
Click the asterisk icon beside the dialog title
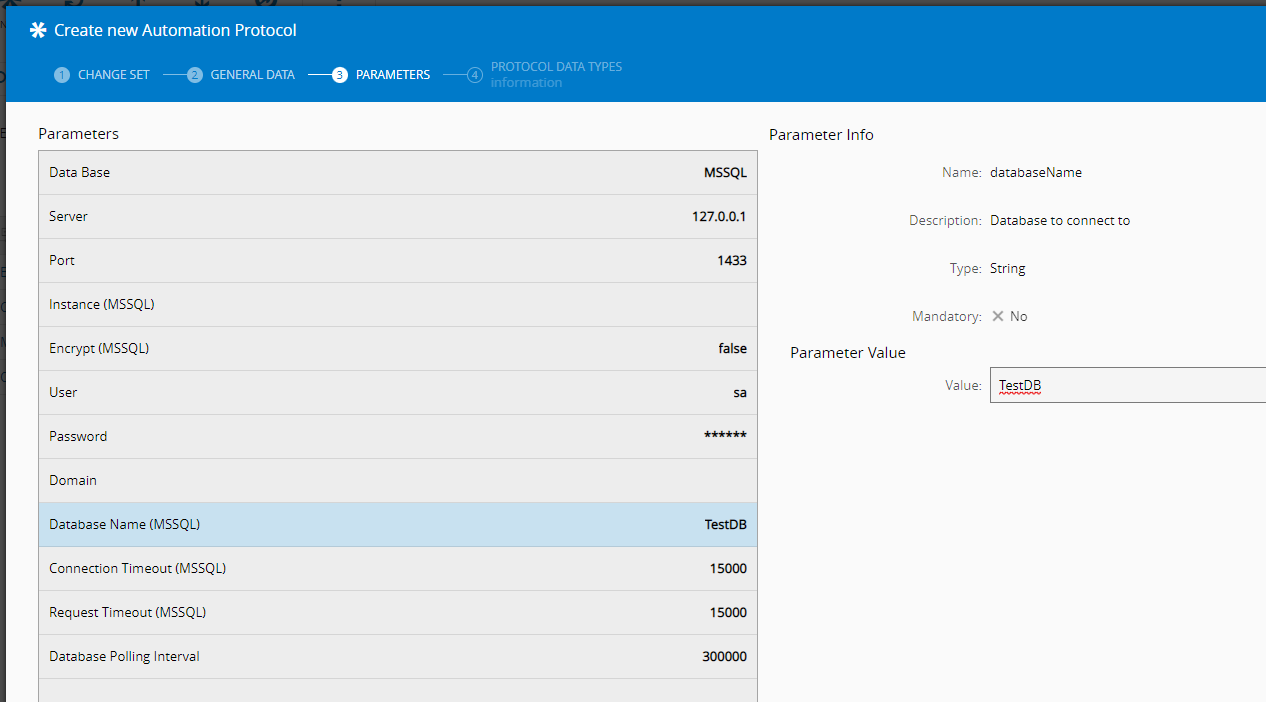click(x=38, y=30)
